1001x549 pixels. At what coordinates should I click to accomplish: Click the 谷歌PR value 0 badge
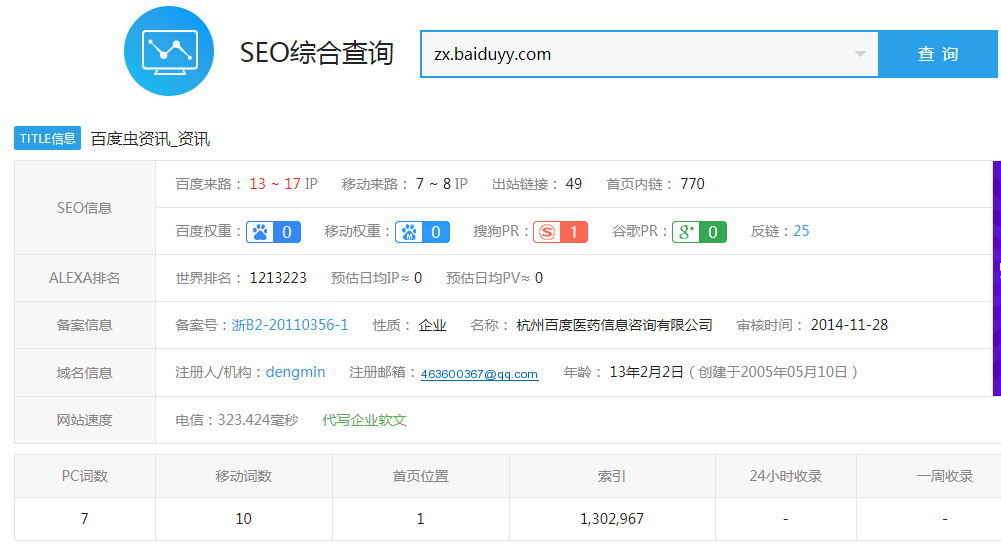coord(712,232)
